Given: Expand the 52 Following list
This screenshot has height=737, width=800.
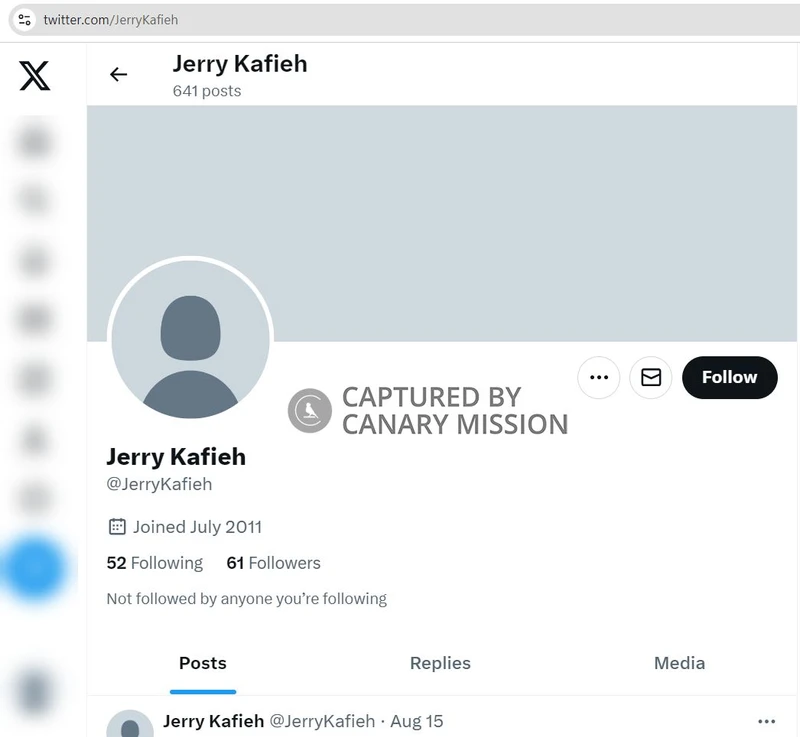Looking at the screenshot, I should coord(155,563).
